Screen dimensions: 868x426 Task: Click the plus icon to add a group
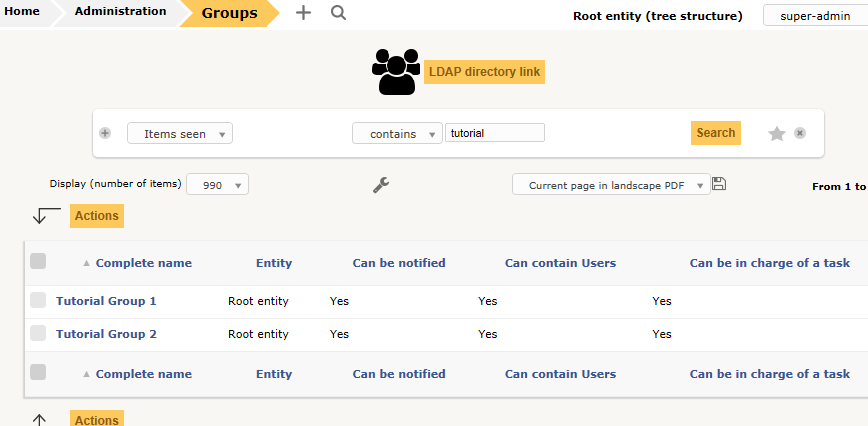[304, 13]
